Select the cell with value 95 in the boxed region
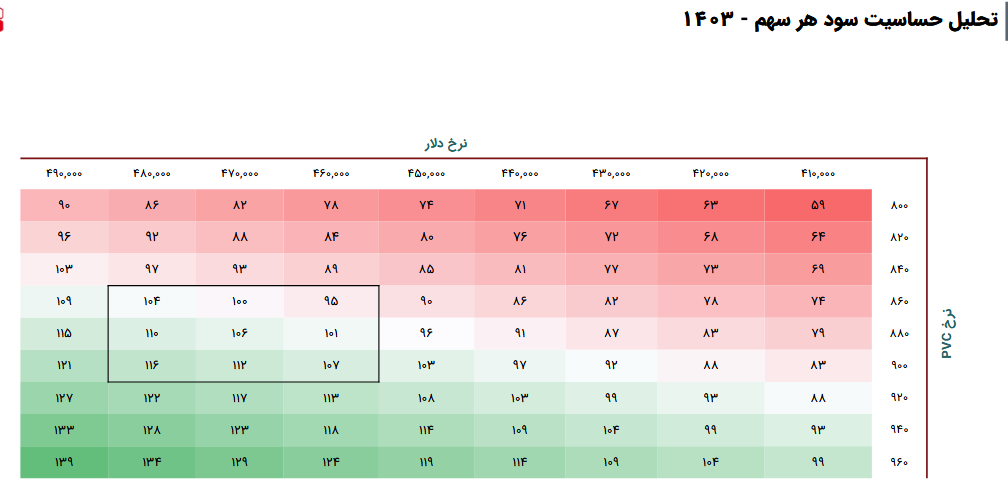The height and width of the screenshot is (498, 1008). click(331, 301)
